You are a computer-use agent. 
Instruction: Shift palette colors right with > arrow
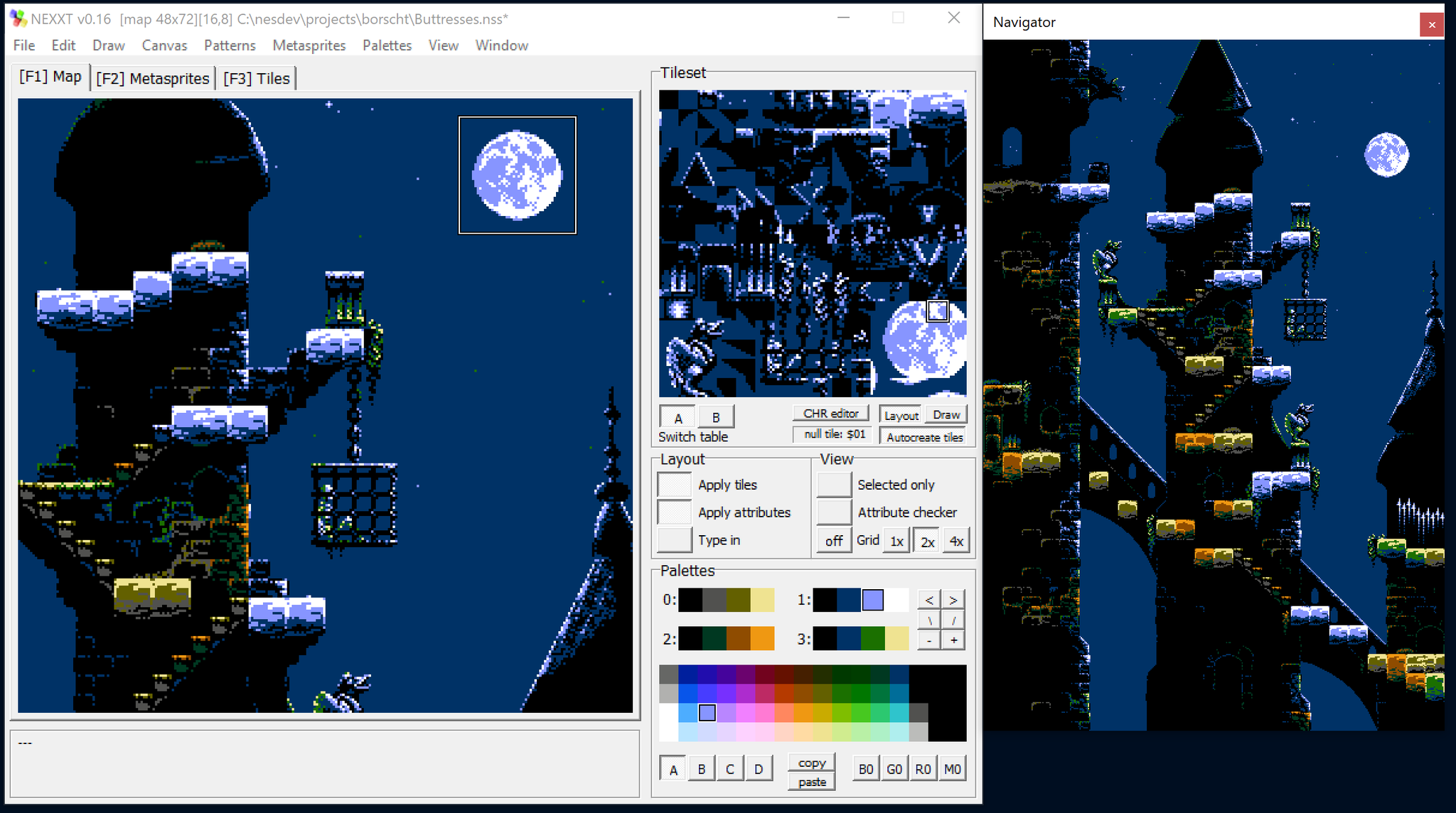point(953,599)
